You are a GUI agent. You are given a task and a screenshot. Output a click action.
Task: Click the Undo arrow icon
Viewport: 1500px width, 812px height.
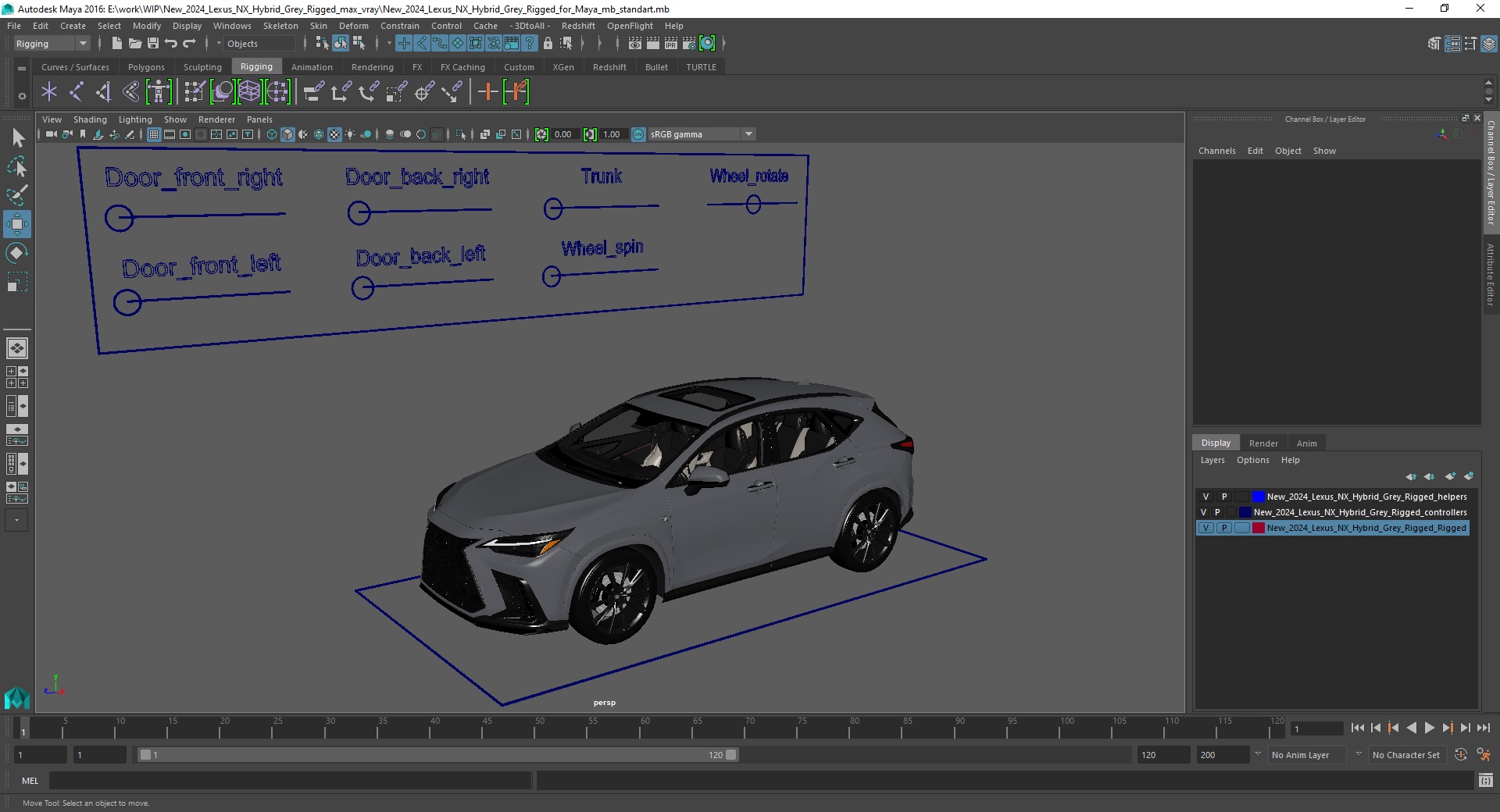point(171,44)
